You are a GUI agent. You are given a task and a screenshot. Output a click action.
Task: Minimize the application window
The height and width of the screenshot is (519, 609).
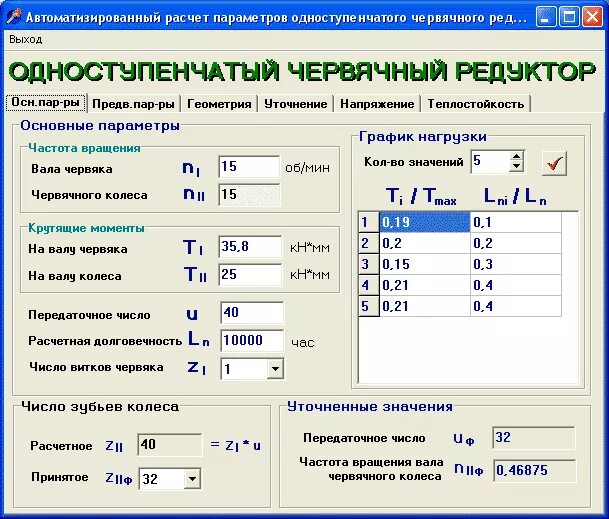[x=546, y=17]
